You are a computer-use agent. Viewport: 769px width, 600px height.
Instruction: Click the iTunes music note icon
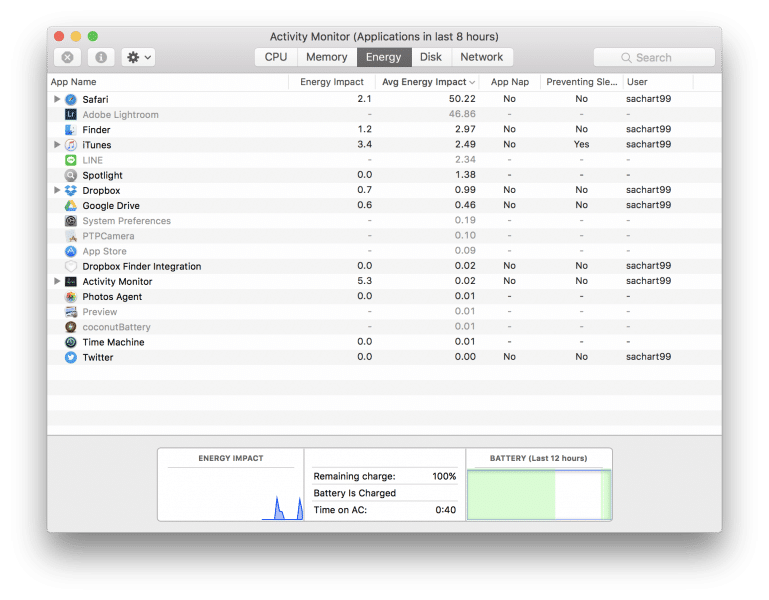(x=71, y=145)
